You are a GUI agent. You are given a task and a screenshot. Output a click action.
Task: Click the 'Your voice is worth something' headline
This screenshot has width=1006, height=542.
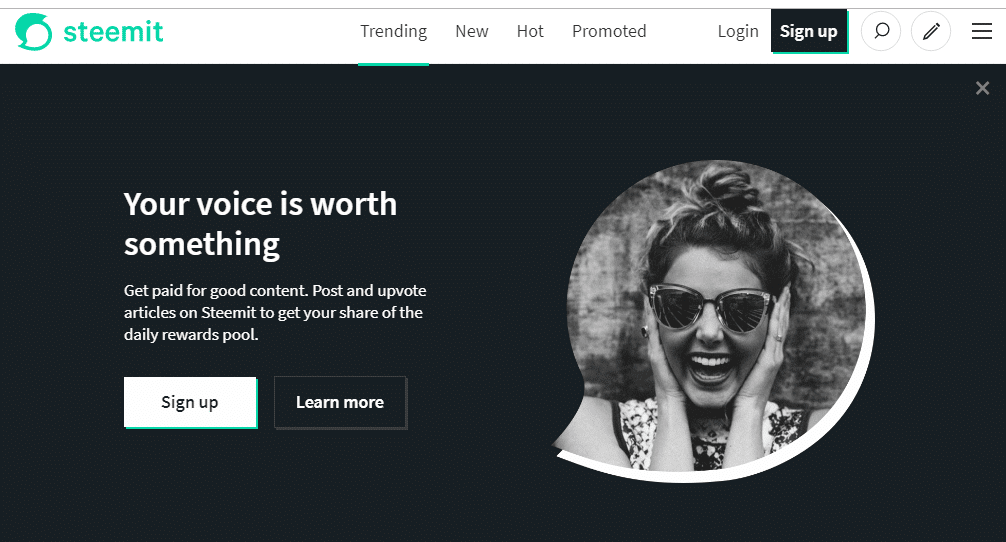[x=260, y=224]
